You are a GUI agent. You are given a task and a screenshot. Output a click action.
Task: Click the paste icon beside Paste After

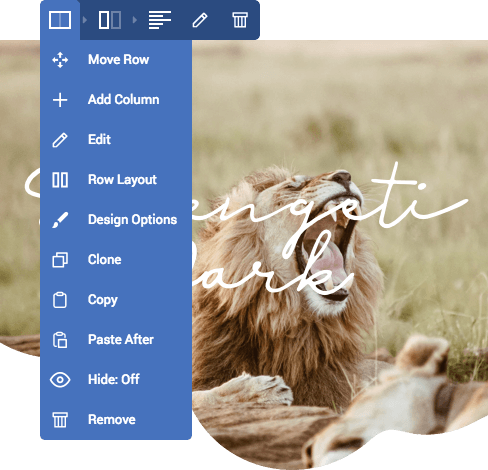click(x=60, y=340)
